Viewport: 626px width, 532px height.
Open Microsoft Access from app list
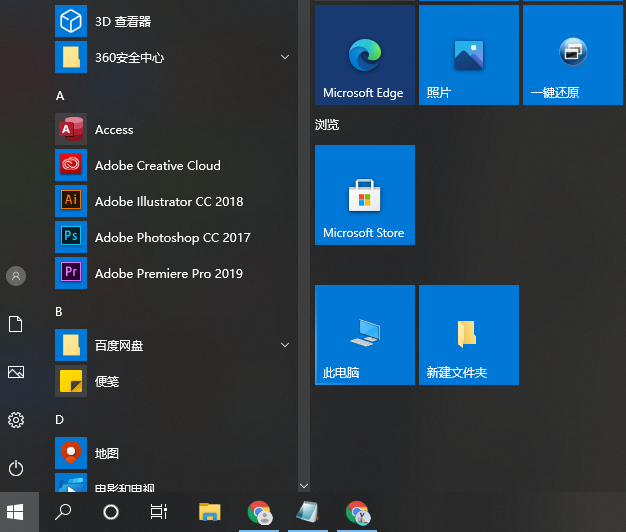click(x=114, y=129)
